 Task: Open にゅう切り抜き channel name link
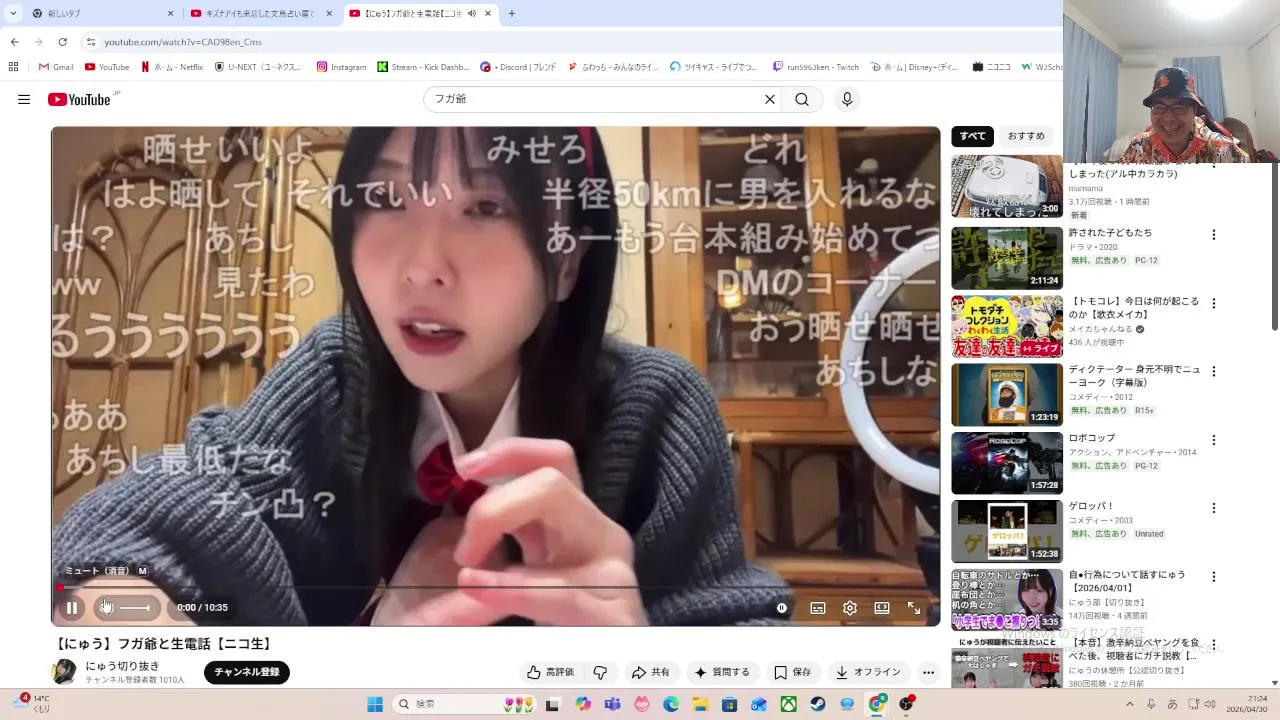[122, 666]
